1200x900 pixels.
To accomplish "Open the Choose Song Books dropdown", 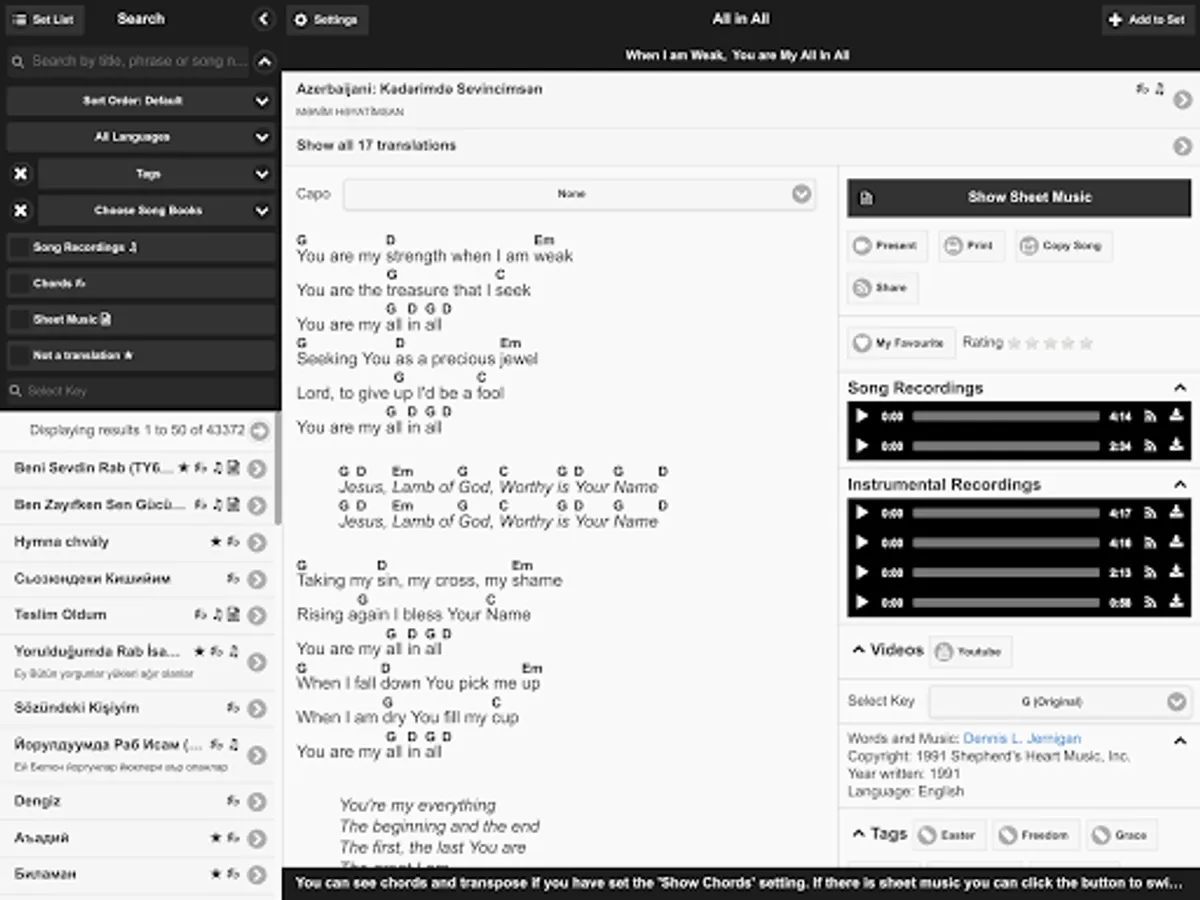I will (156, 211).
